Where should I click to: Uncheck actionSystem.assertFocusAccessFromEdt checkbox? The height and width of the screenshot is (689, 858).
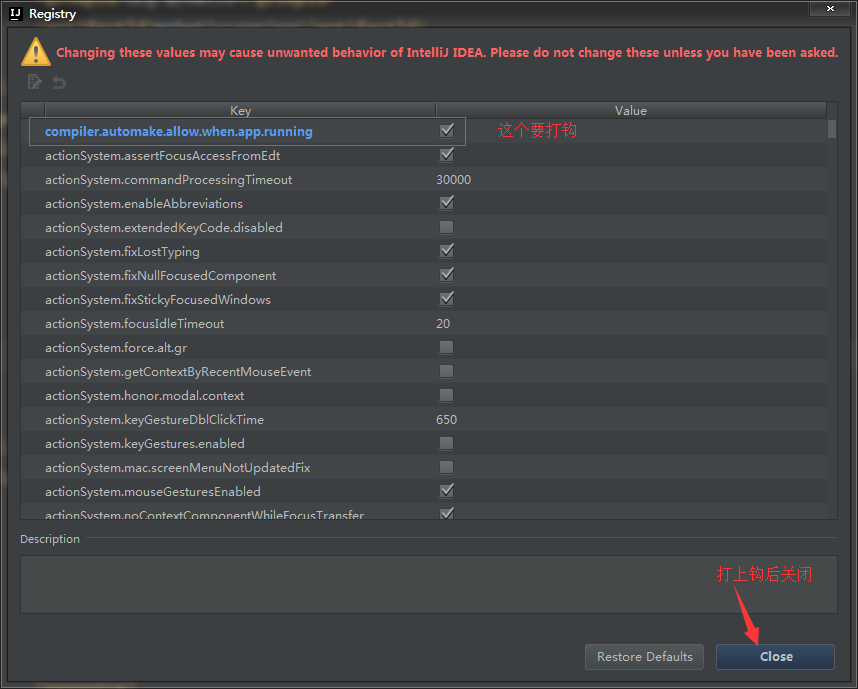click(447, 155)
